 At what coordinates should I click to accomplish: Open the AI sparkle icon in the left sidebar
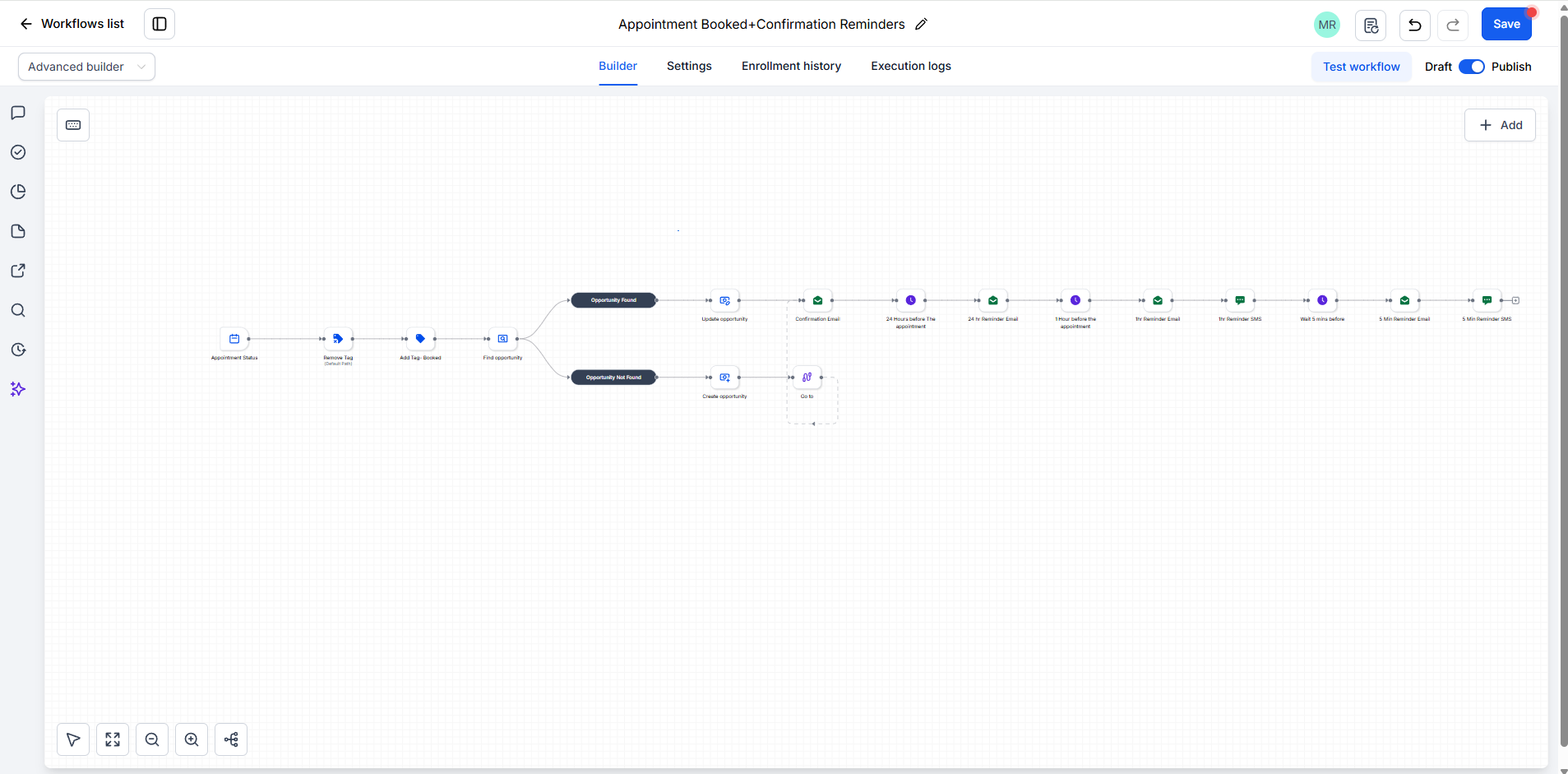pyautogui.click(x=18, y=389)
